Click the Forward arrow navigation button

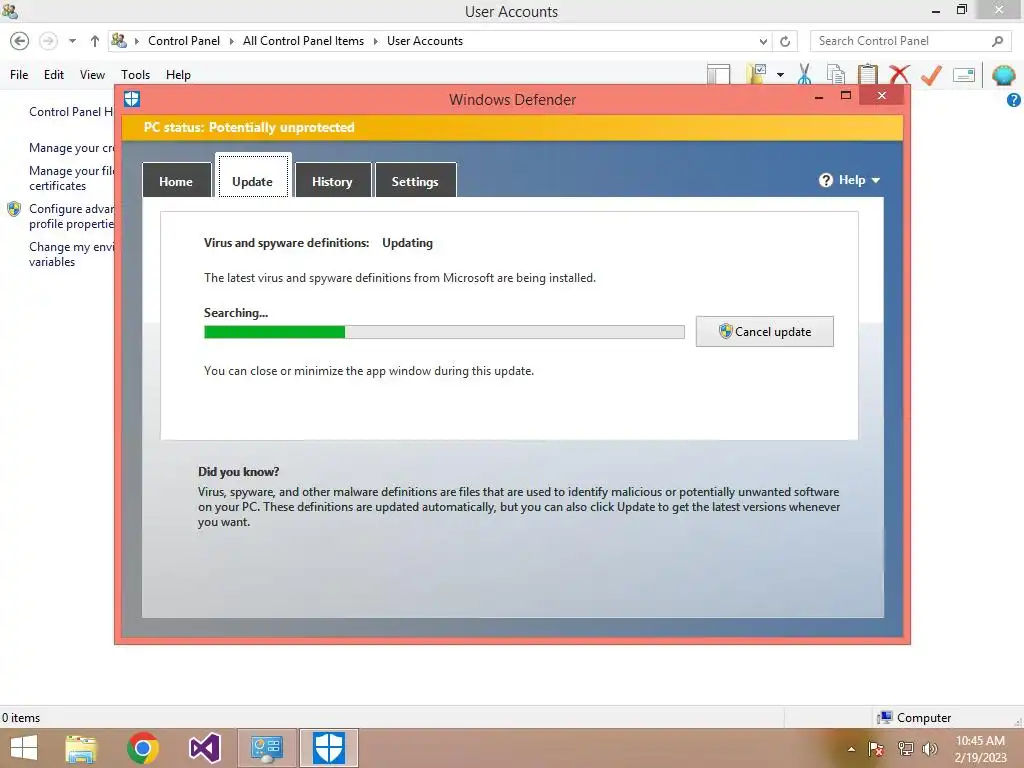[48, 41]
